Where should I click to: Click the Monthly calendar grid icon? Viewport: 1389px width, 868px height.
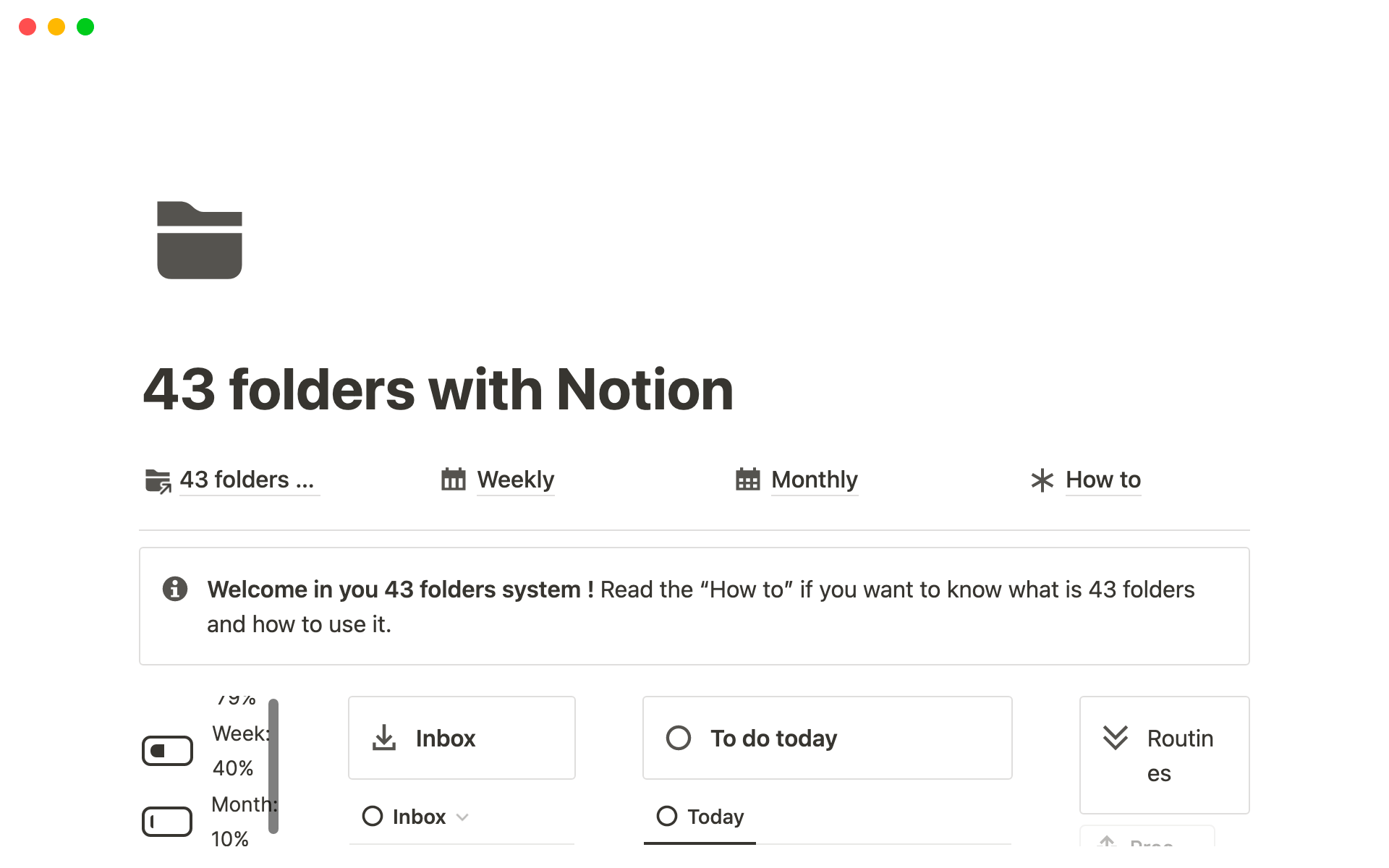pos(747,480)
